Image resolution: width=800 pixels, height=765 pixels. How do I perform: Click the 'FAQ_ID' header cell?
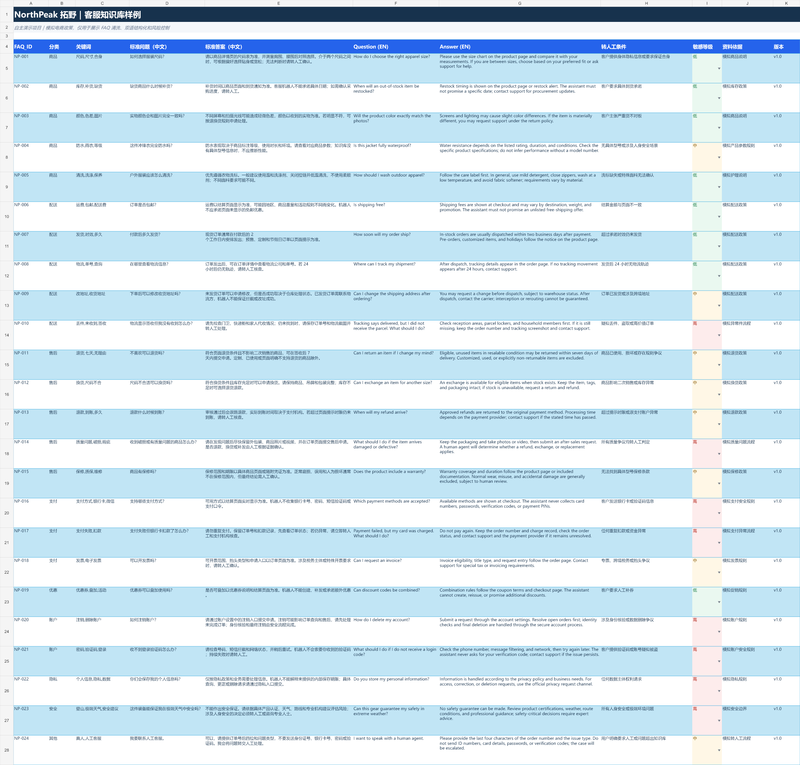(31, 46)
